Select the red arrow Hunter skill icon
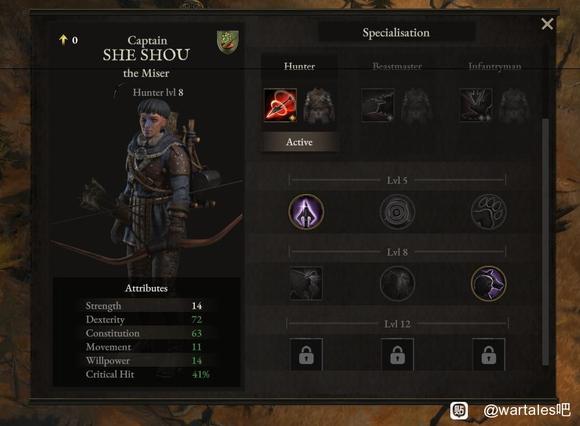The width and height of the screenshot is (580, 426). coord(280,105)
